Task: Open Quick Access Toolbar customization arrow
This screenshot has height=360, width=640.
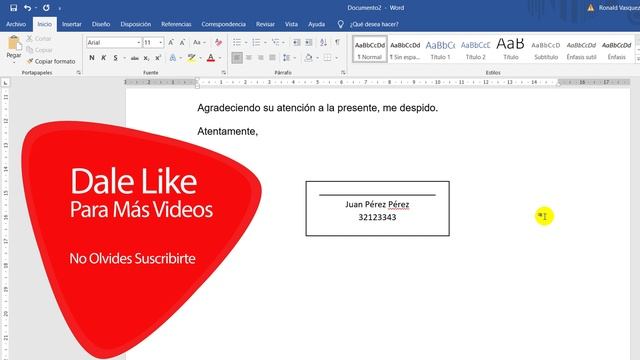Action: pos(60,8)
